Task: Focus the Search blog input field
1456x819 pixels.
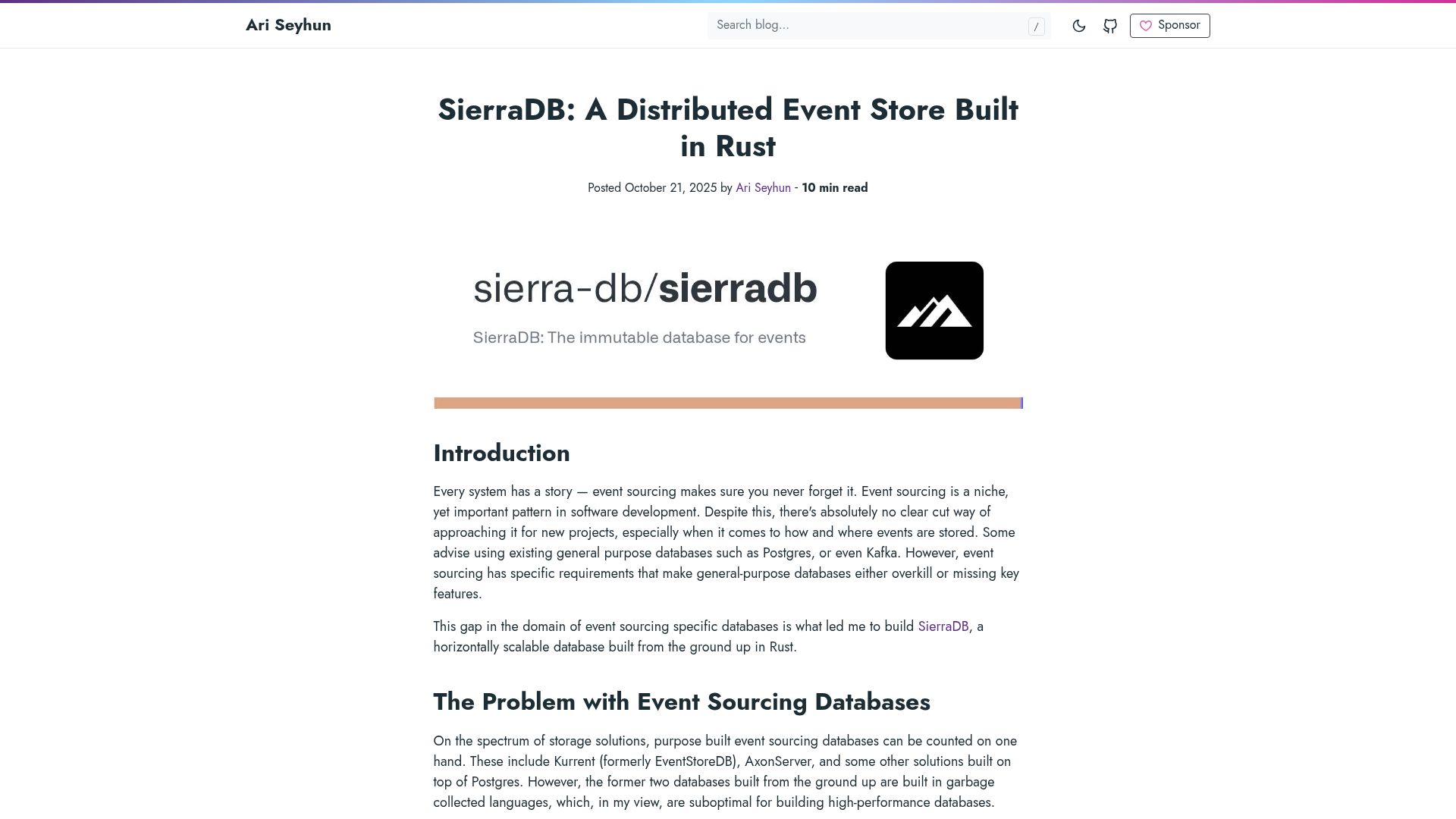Action: click(879, 26)
